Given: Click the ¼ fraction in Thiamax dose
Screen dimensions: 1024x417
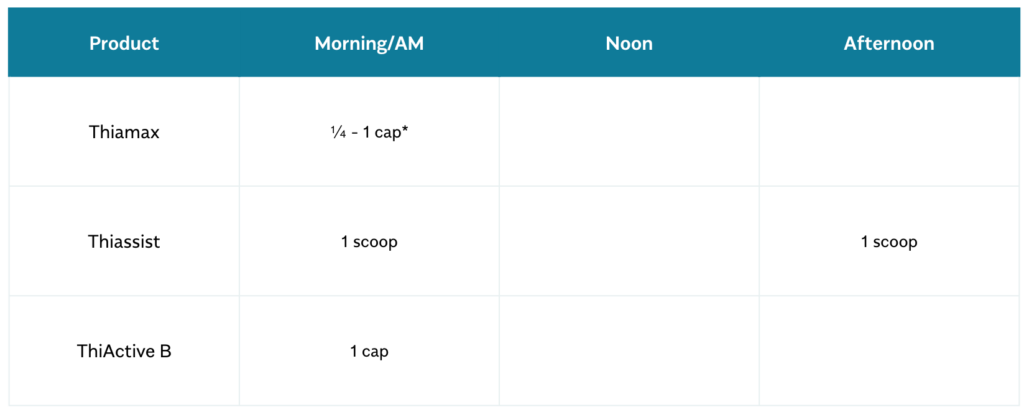Looking at the screenshot, I should click(x=335, y=132).
